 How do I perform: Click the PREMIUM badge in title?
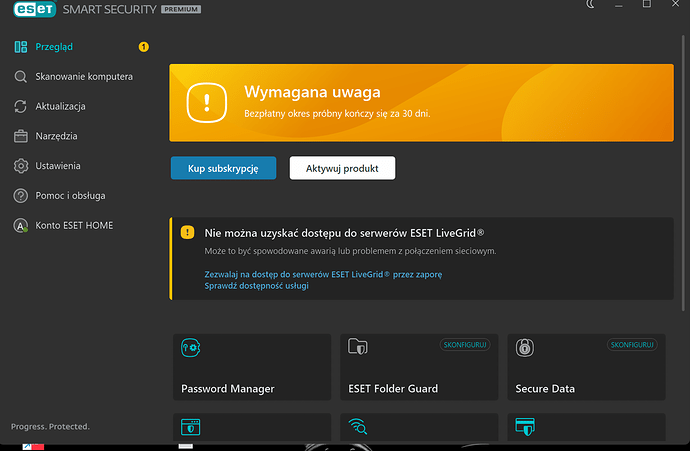(x=181, y=9)
